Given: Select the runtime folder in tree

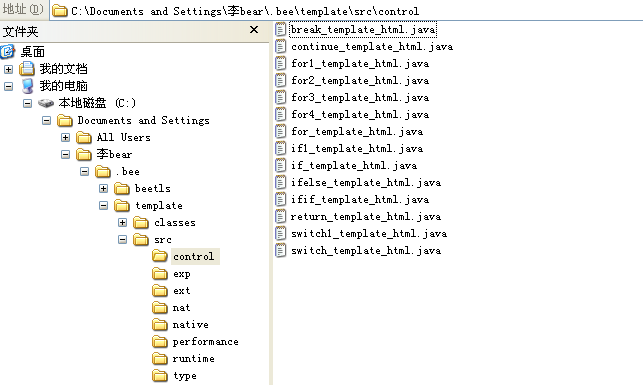Looking at the screenshot, I should pos(194,359).
